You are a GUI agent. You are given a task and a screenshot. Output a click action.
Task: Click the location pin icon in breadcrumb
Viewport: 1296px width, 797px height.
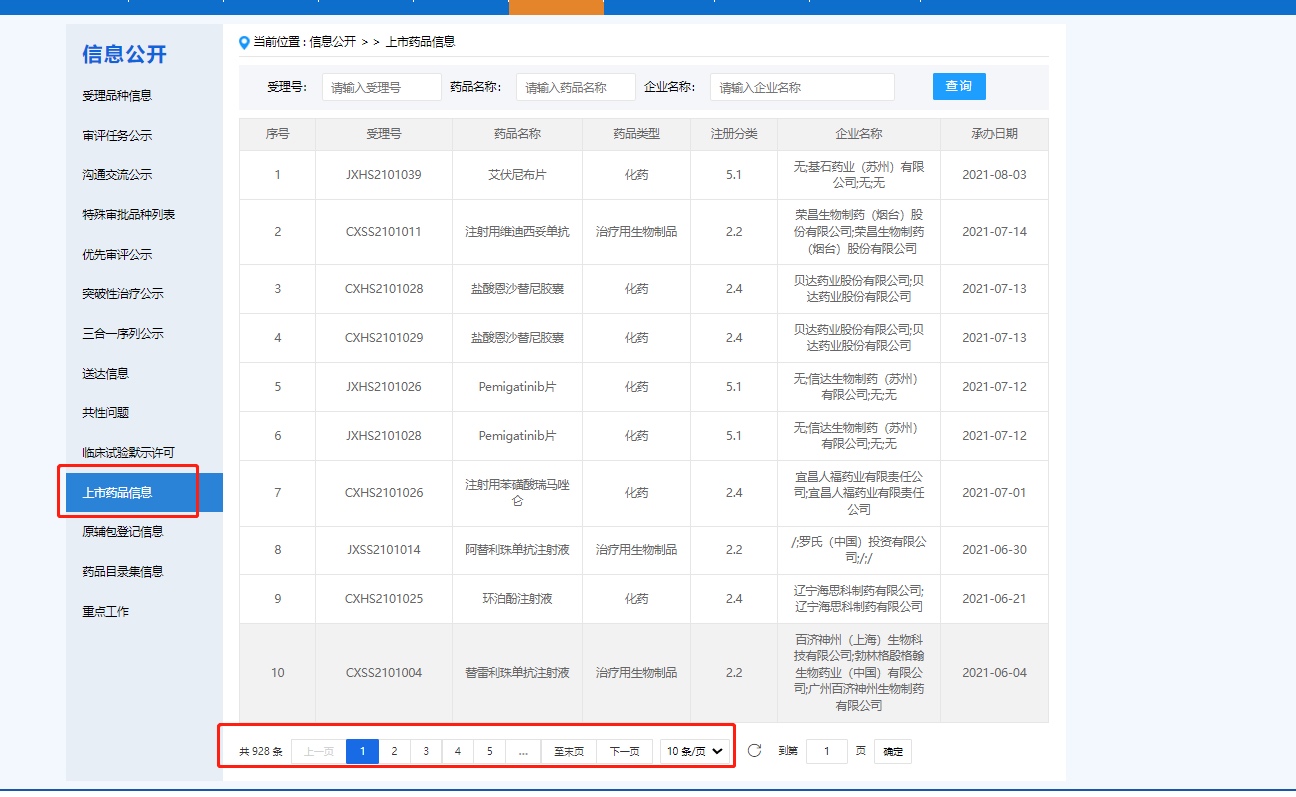click(x=244, y=42)
